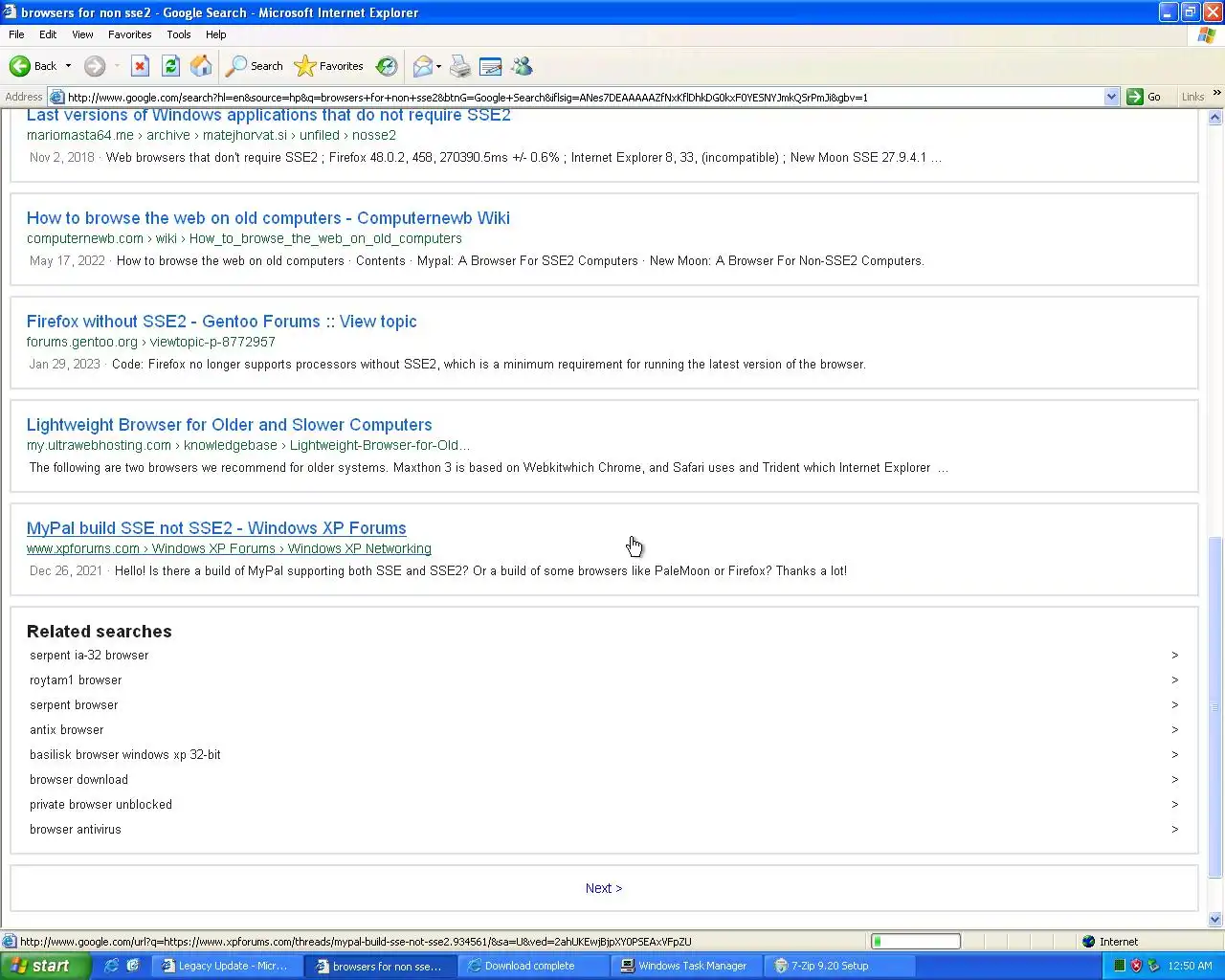
Task: Print the current page
Action: click(x=460, y=66)
